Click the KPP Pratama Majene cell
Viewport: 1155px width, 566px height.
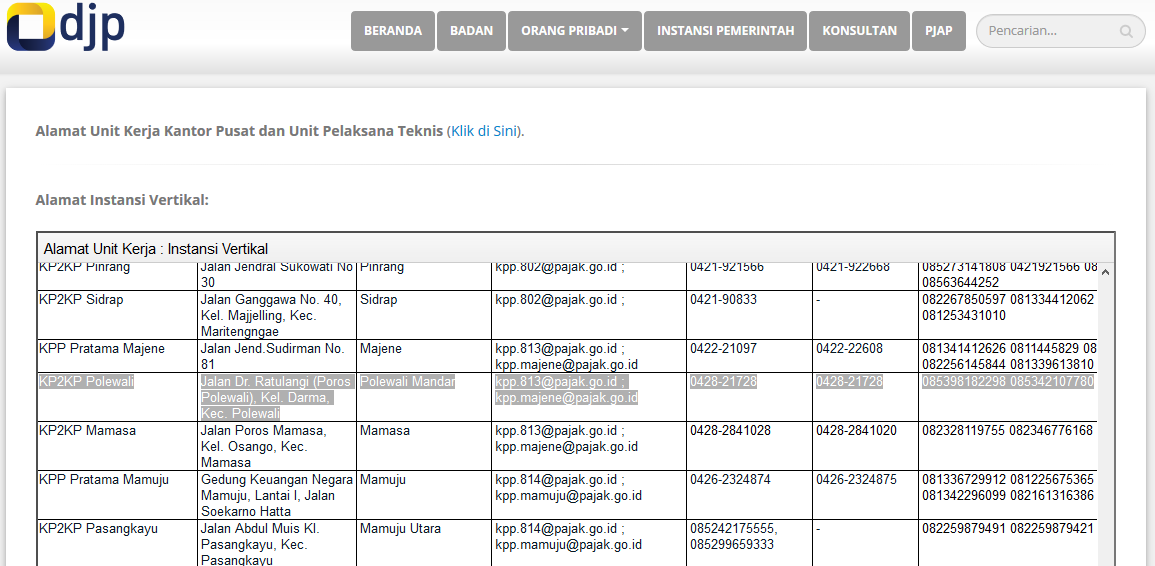pos(101,349)
